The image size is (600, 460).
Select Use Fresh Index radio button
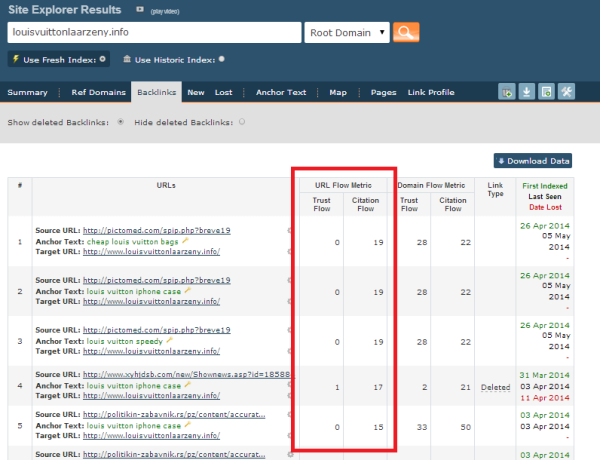point(103,59)
